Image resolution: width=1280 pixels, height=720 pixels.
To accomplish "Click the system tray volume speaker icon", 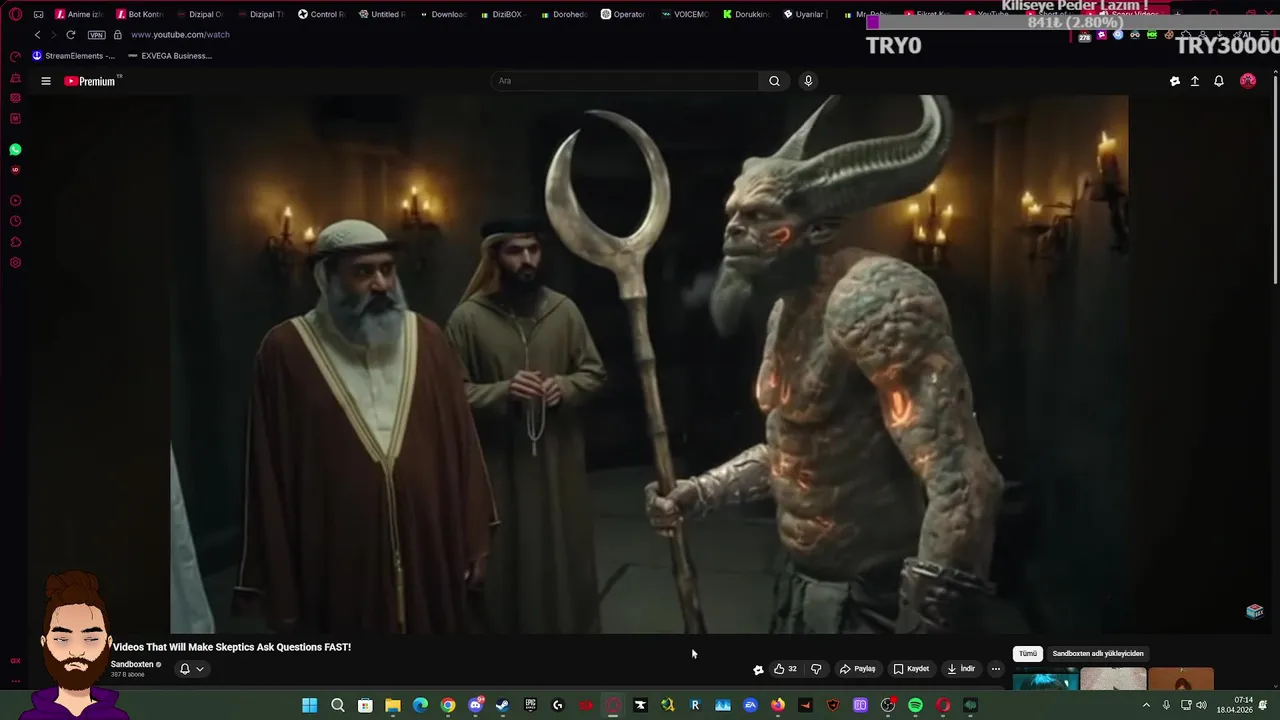I will [x=1201, y=705].
